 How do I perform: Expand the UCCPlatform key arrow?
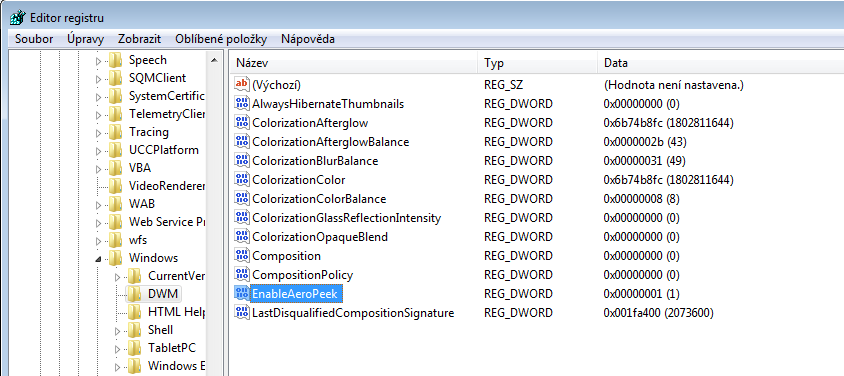98,151
